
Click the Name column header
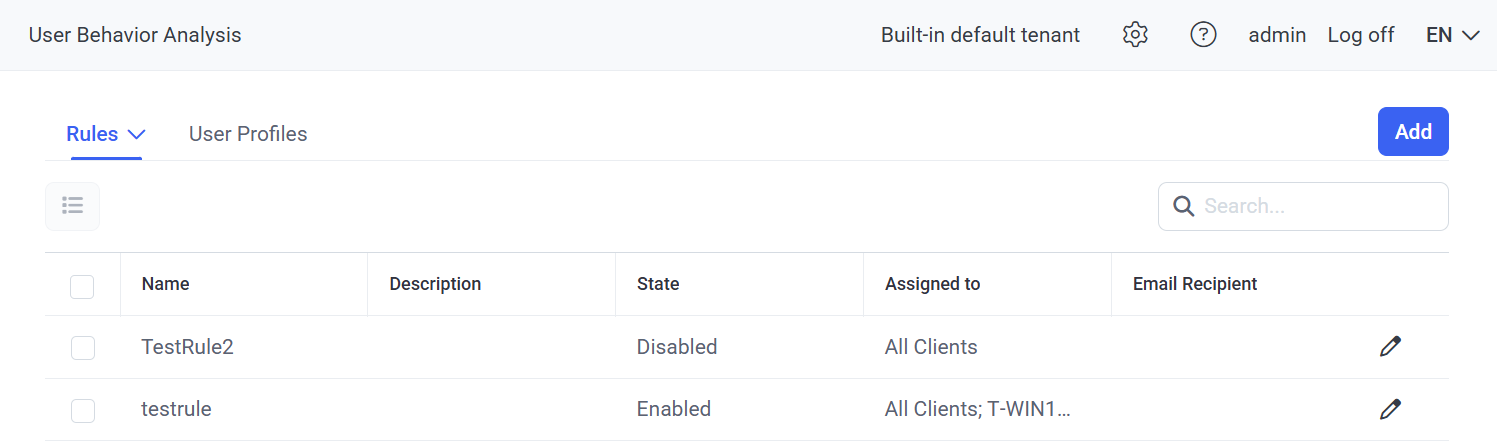pos(166,284)
